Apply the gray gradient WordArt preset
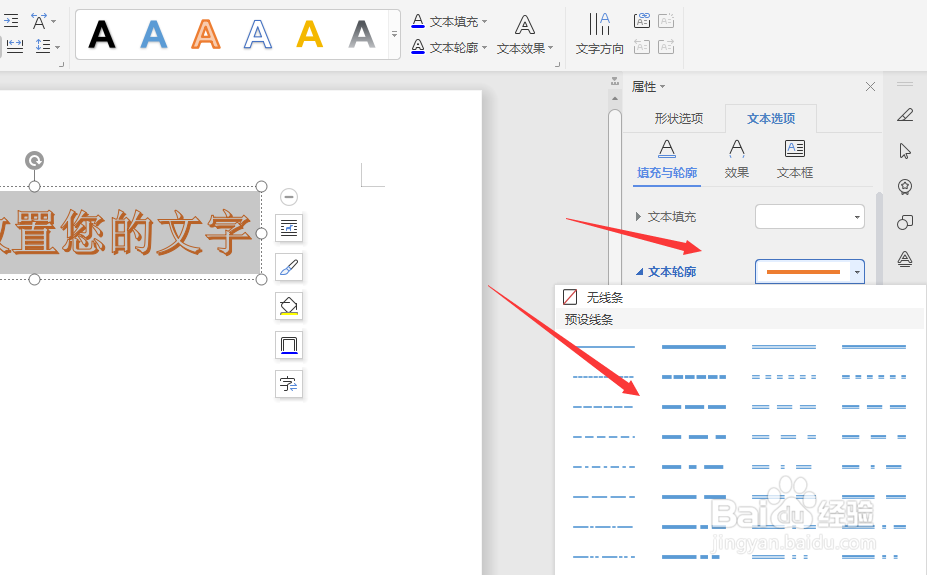 362,34
